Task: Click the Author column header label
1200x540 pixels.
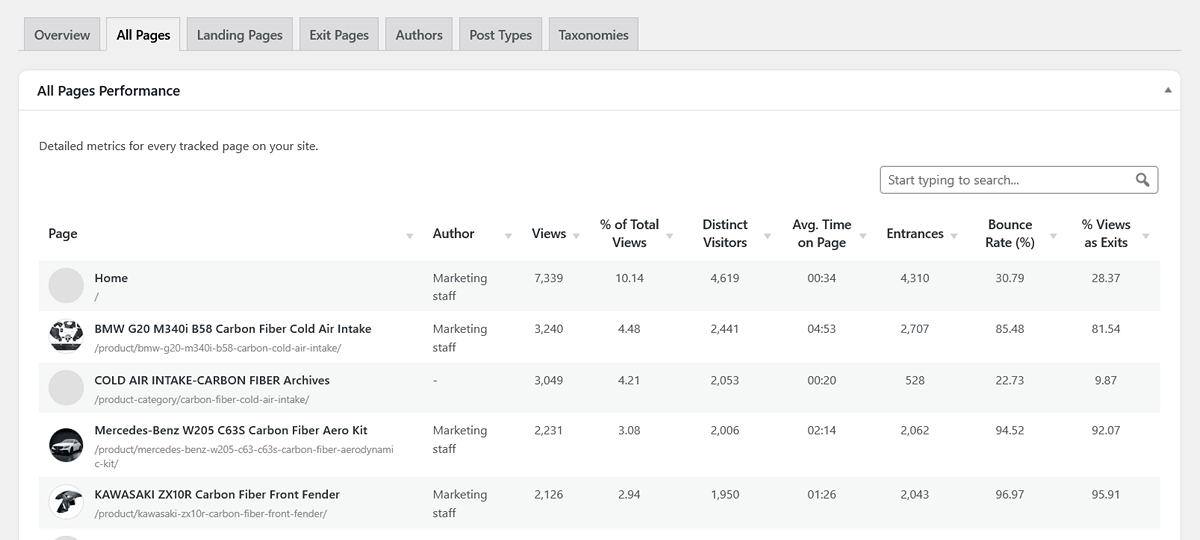Action: pos(453,234)
